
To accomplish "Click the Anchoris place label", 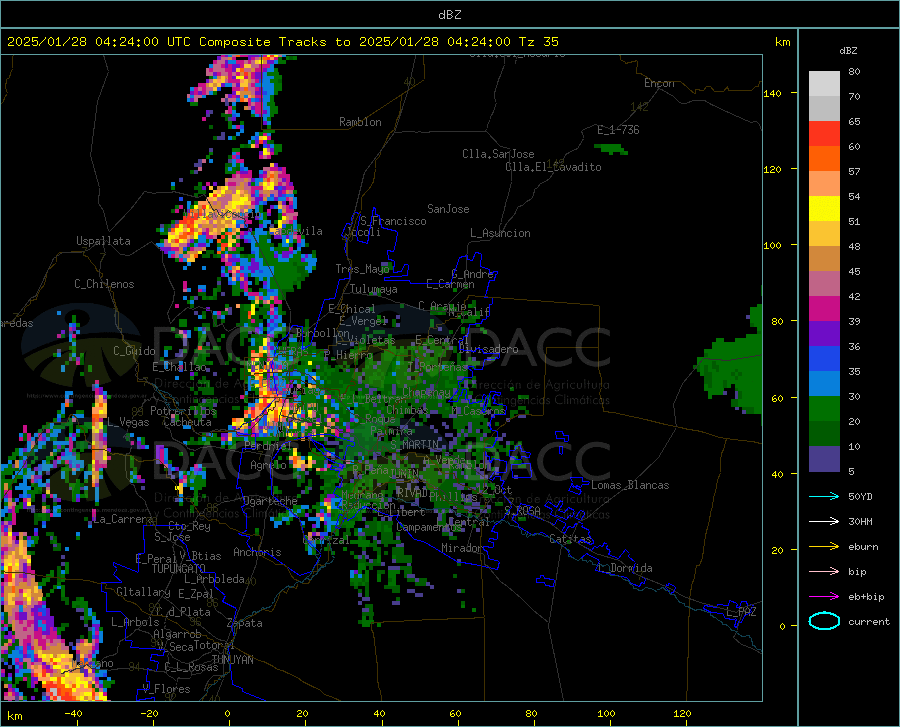I will pos(257,553).
